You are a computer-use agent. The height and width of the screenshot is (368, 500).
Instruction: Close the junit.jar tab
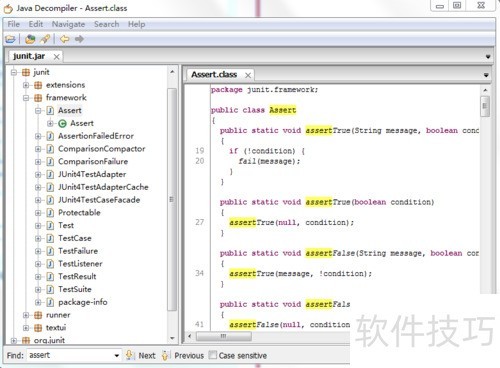click(x=57, y=57)
